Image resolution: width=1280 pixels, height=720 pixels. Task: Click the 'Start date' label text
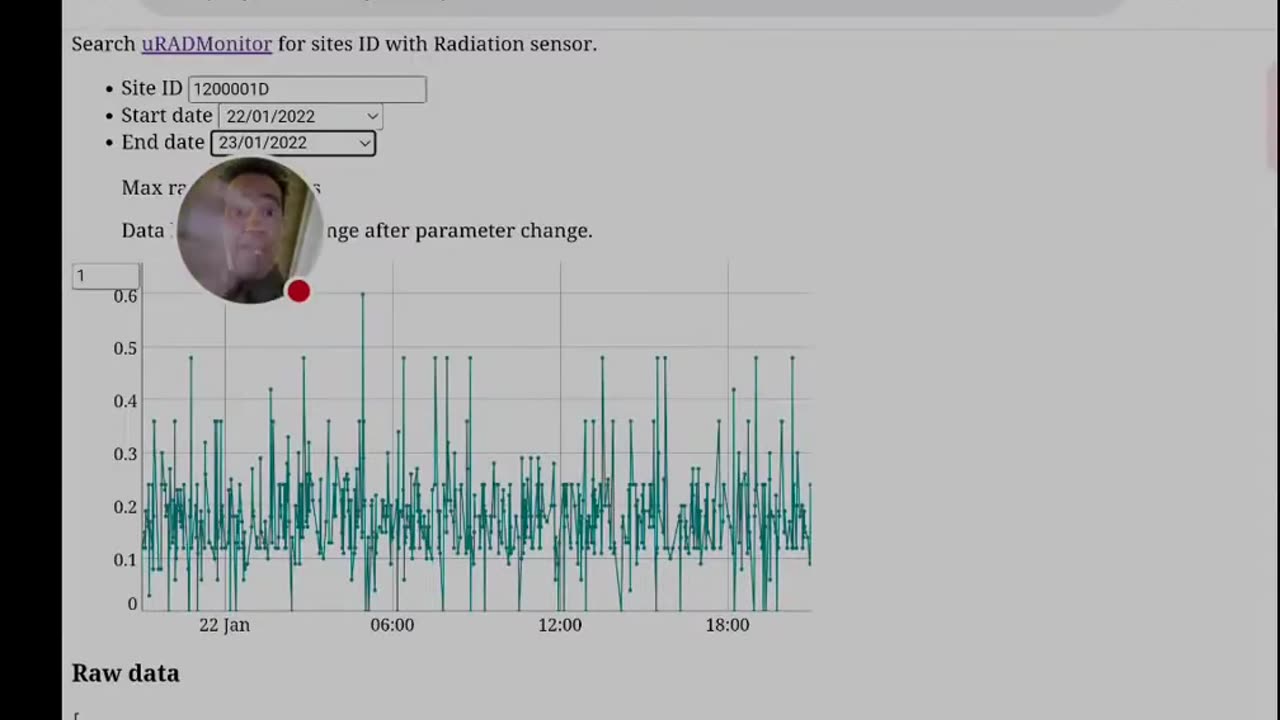[x=167, y=116]
